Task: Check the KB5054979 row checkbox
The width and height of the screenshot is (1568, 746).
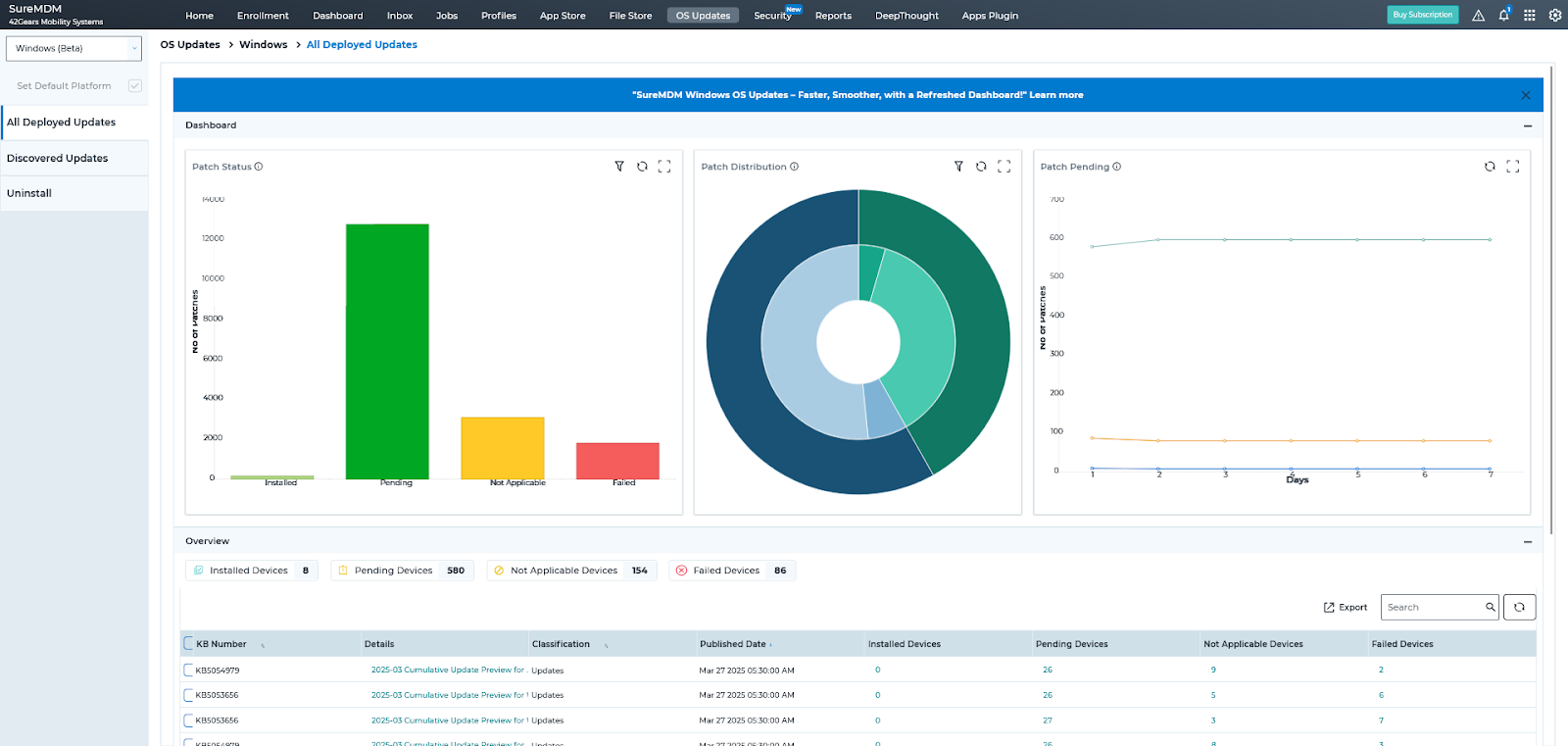Action: click(x=188, y=670)
